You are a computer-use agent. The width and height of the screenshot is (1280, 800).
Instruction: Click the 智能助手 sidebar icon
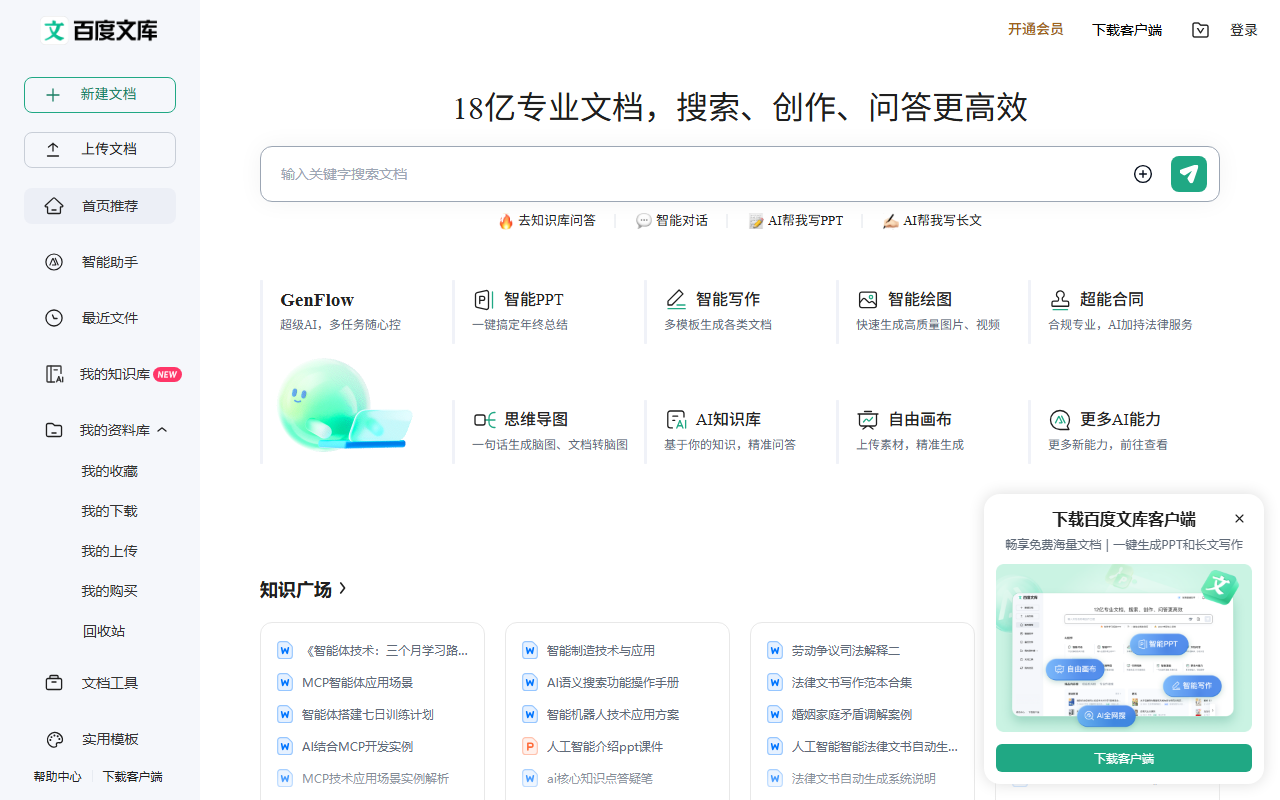coord(54,262)
